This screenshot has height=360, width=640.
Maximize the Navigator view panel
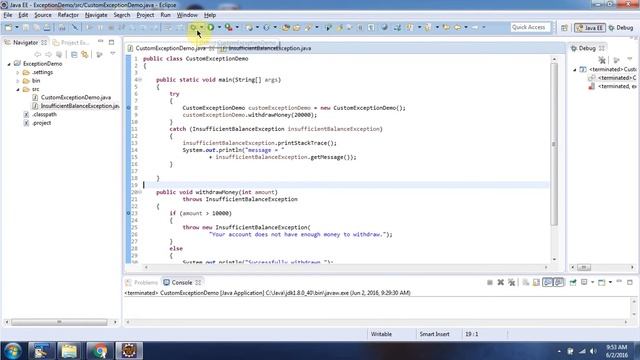(111, 42)
